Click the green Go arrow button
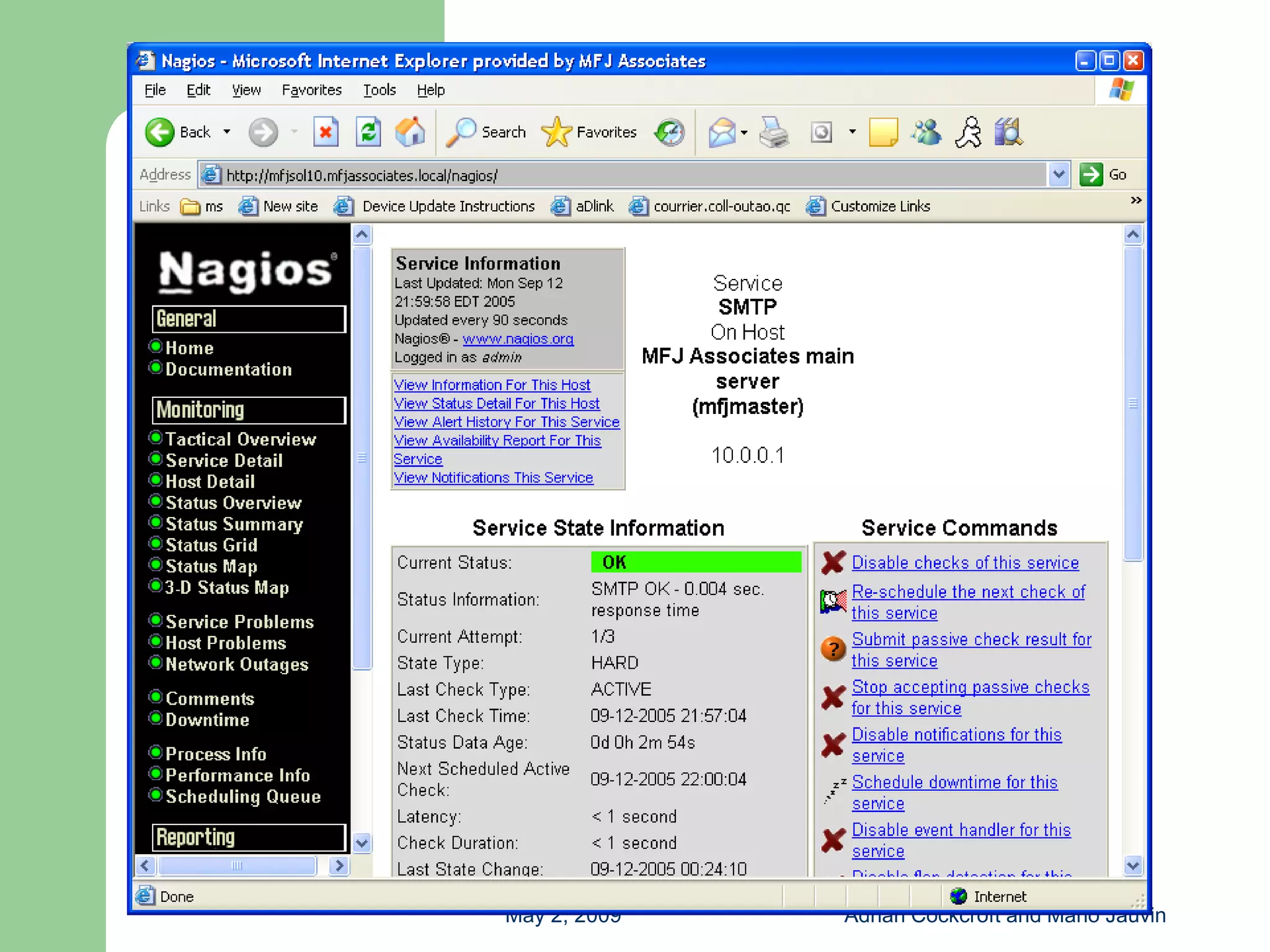The width and height of the screenshot is (1270, 952). point(1091,175)
